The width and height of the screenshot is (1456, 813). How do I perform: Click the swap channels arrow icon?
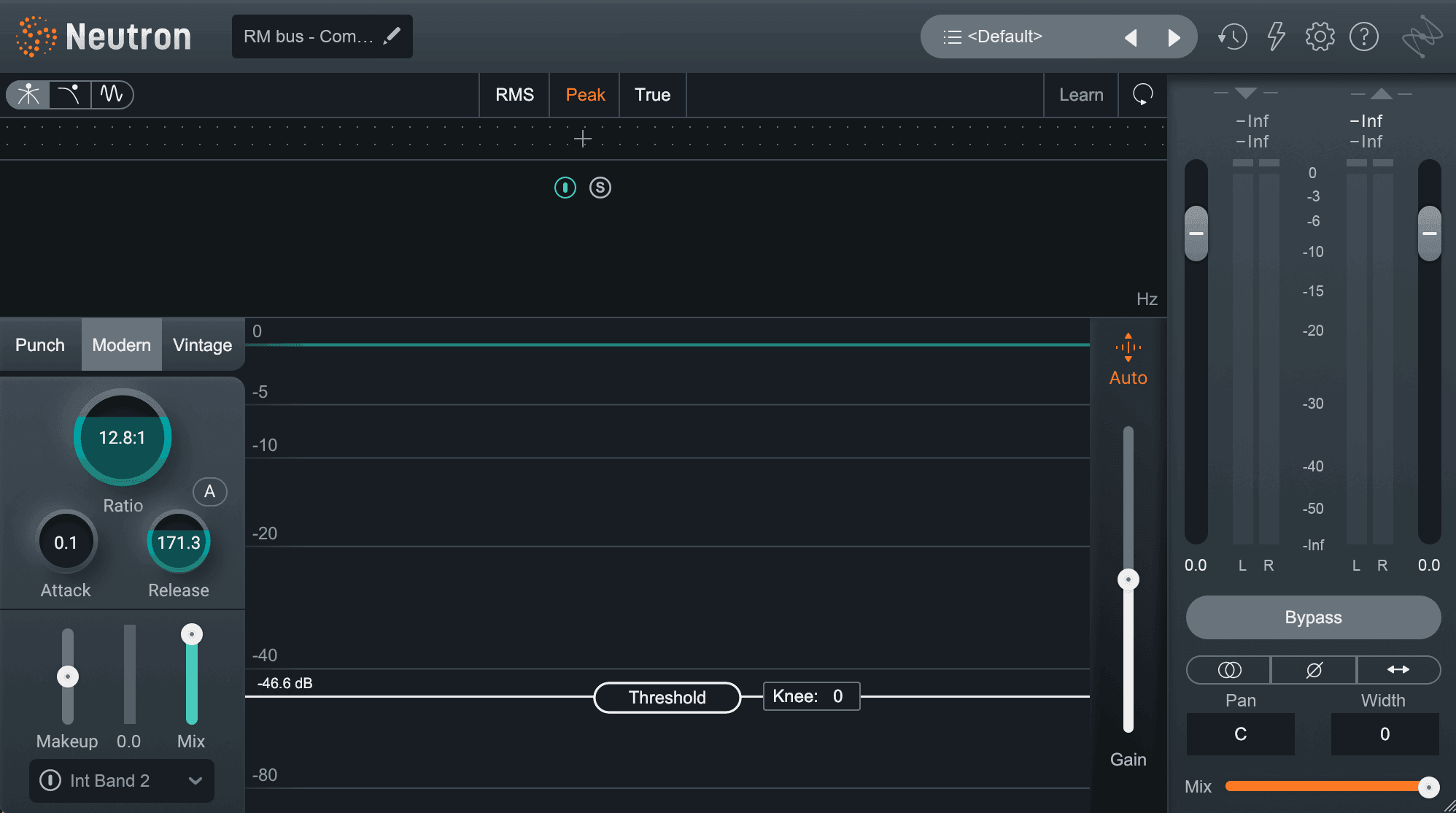pyautogui.click(x=1398, y=670)
